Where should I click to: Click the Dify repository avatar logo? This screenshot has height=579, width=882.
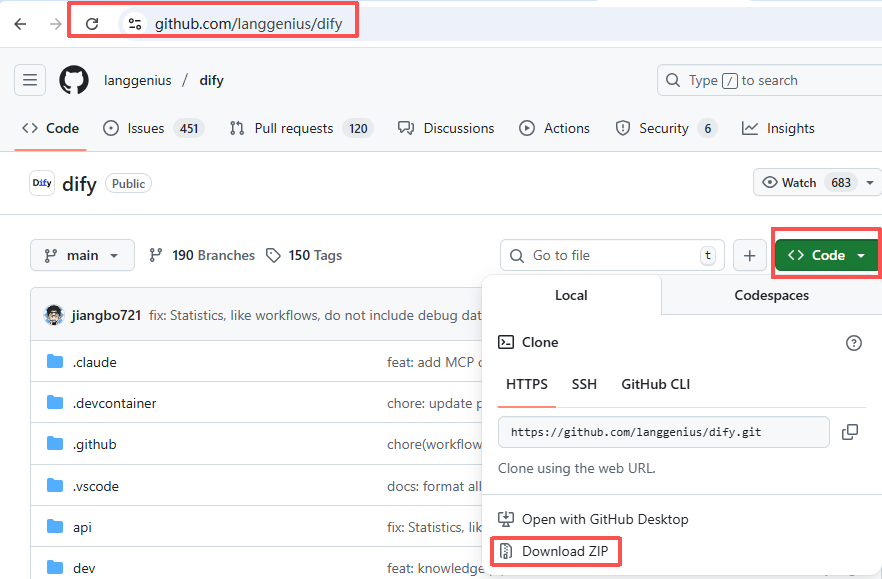click(x=42, y=183)
